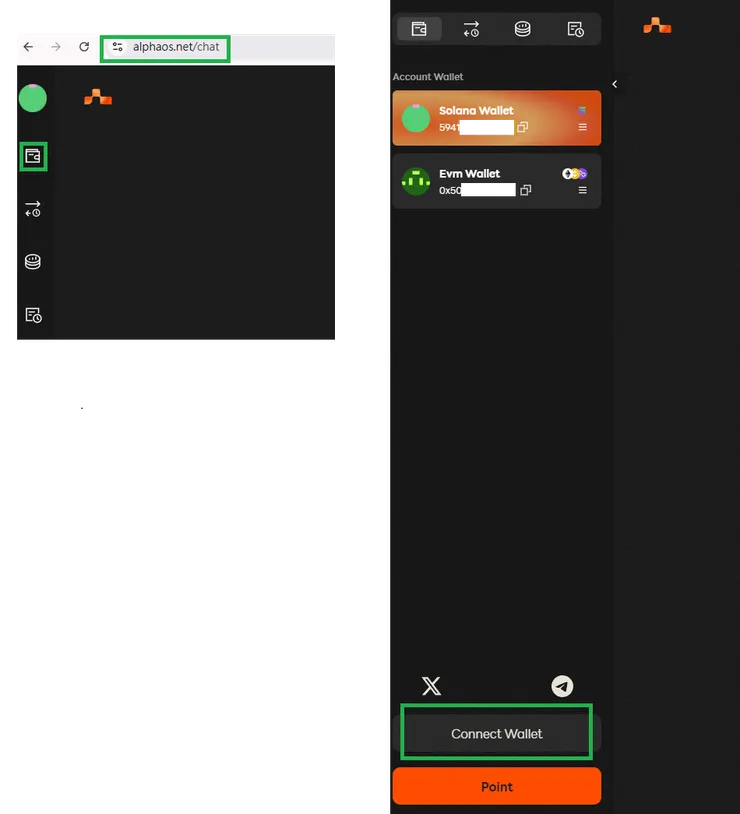Click the alphaos.net/chat address bar
This screenshot has width=740, height=814.
pyautogui.click(x=166, y=47)
